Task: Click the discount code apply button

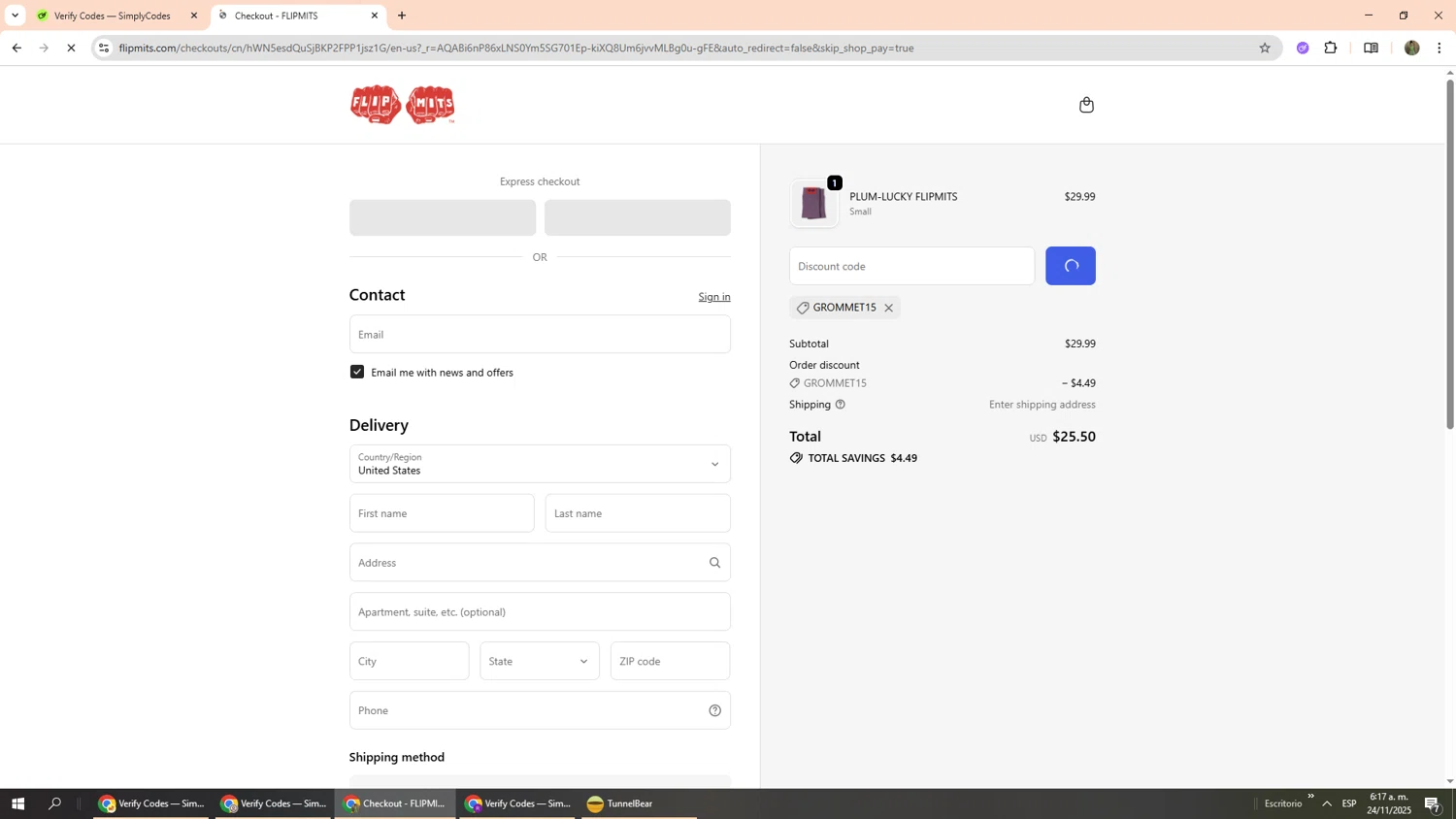Action: click(1071, 266)
